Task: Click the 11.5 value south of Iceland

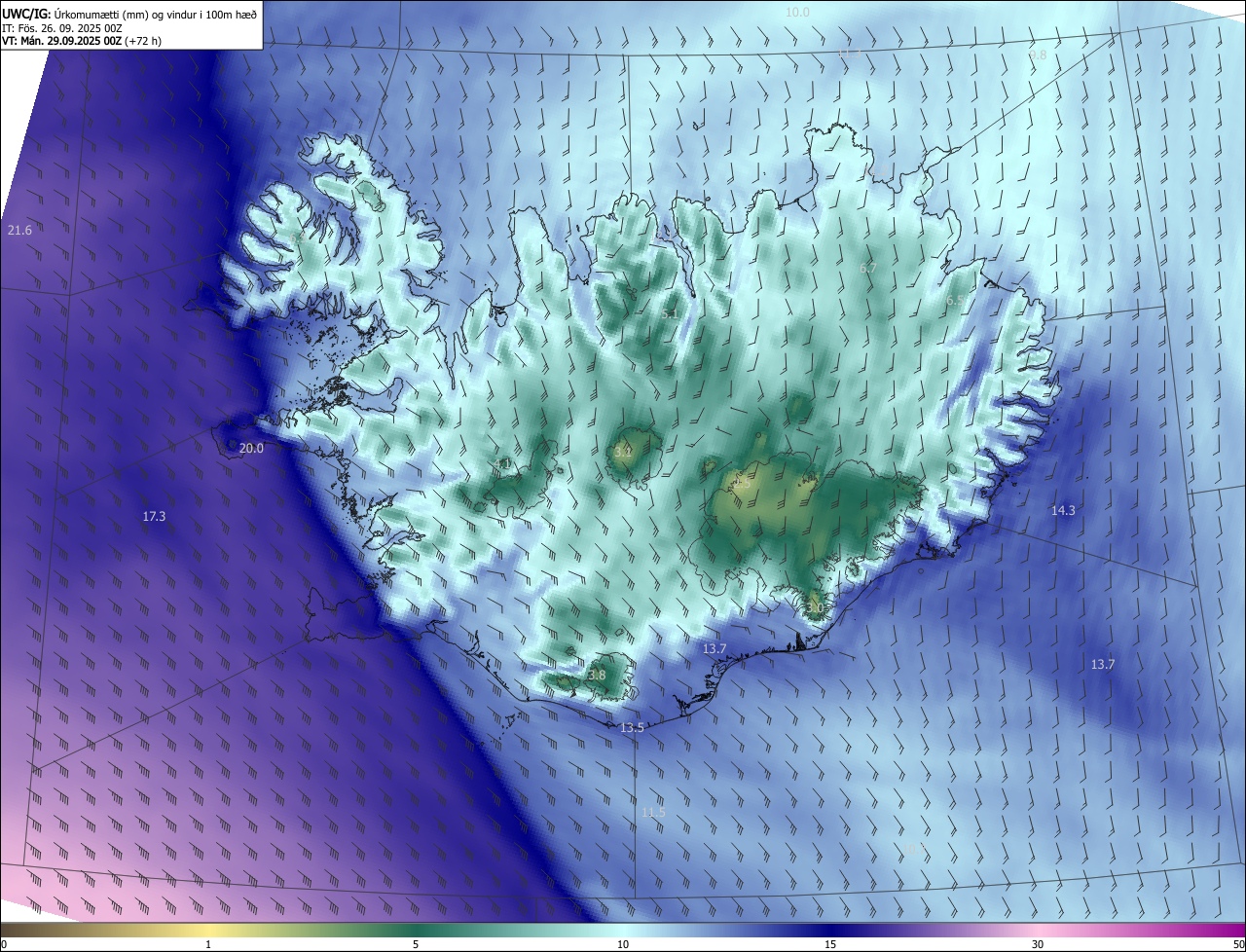Action: point(653,812)
